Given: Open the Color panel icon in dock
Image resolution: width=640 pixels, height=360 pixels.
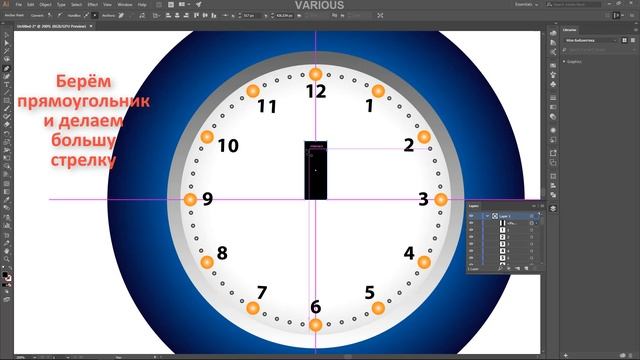Looking at the screenshot, I should coord(553,33).
